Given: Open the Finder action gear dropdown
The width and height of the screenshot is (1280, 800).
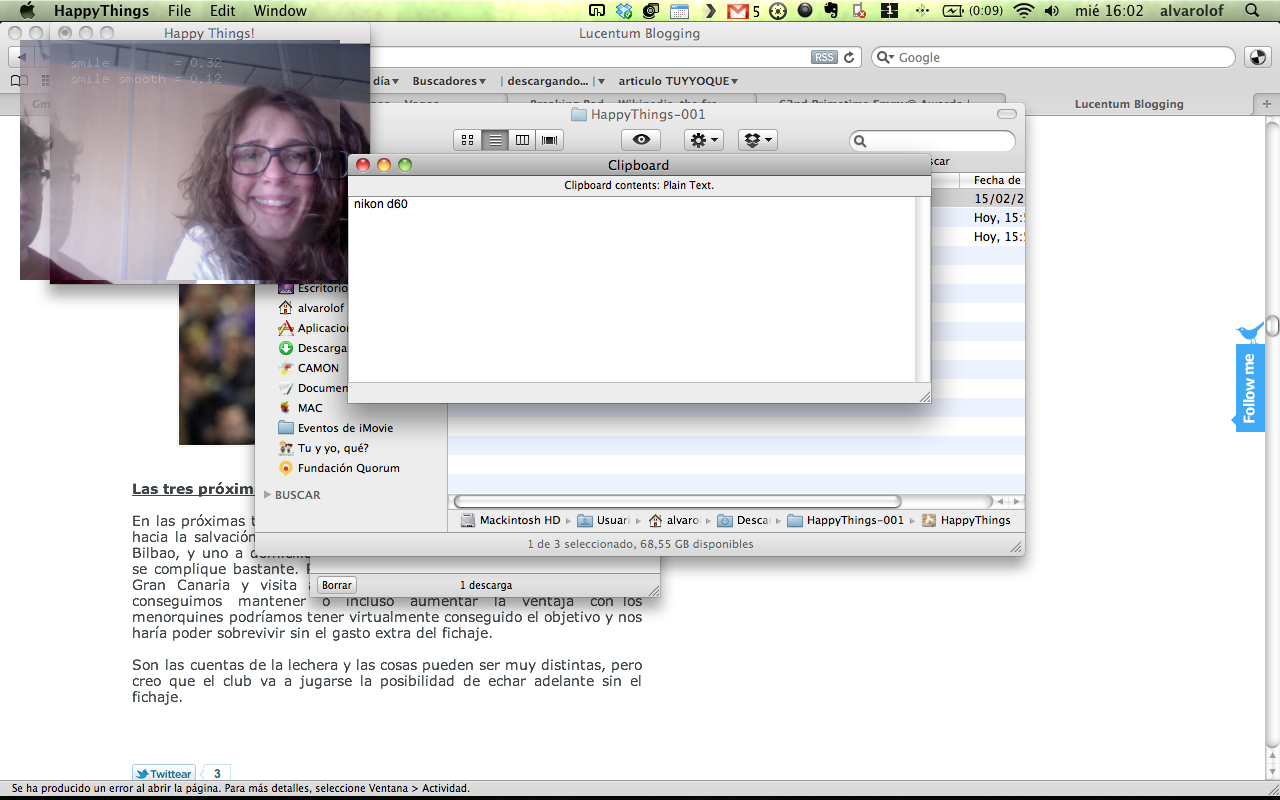Looking at the screenshot, I should coord(703,141).
